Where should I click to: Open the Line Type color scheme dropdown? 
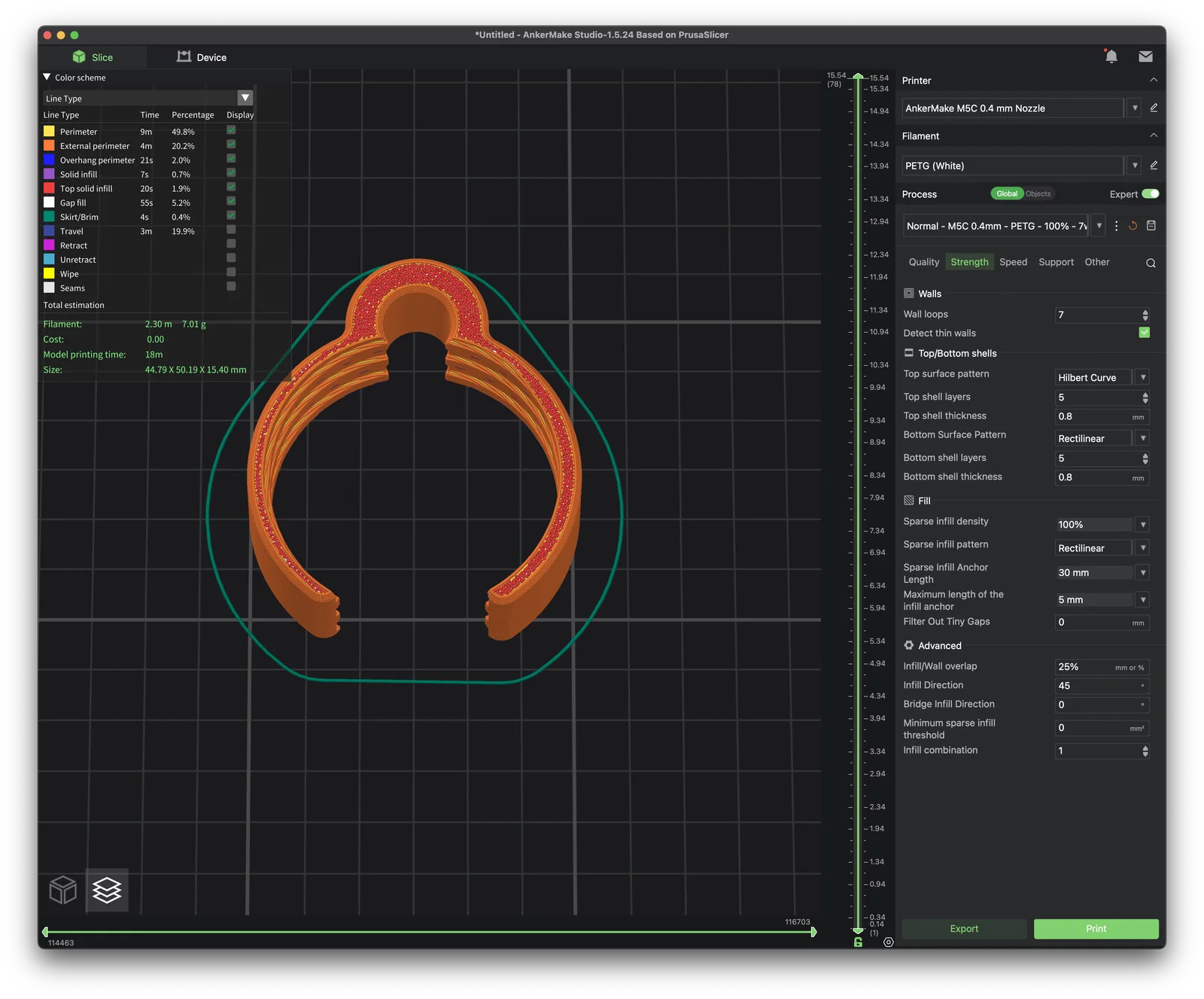pos(245,98)
